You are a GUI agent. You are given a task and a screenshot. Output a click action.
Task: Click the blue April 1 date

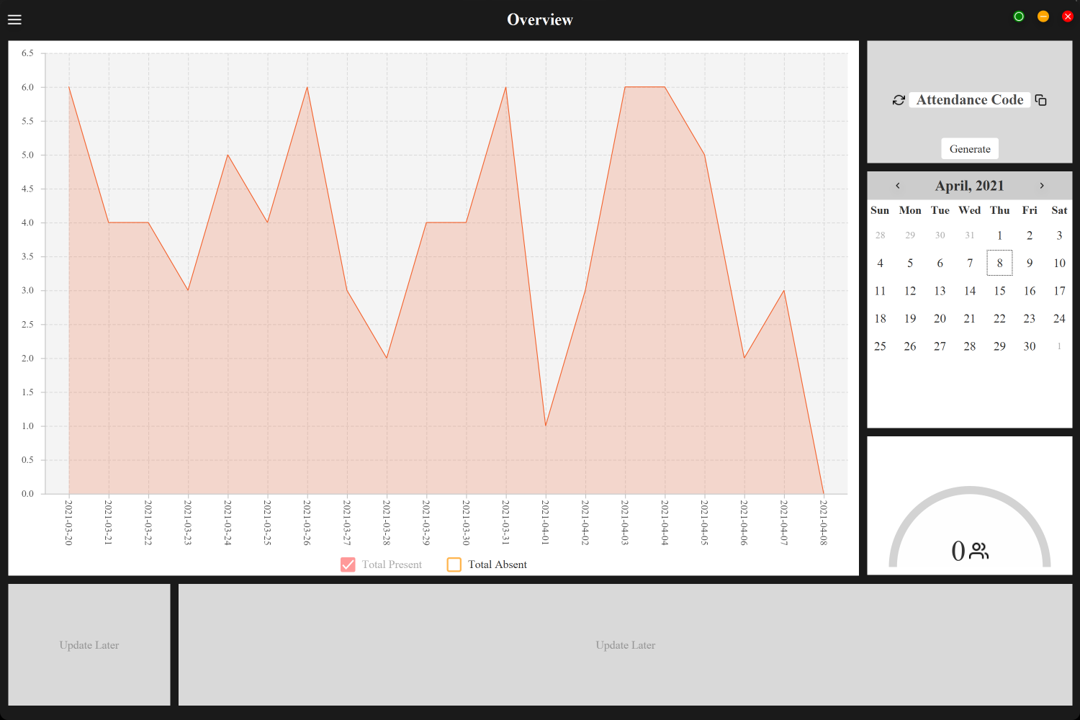pos(999,235)
